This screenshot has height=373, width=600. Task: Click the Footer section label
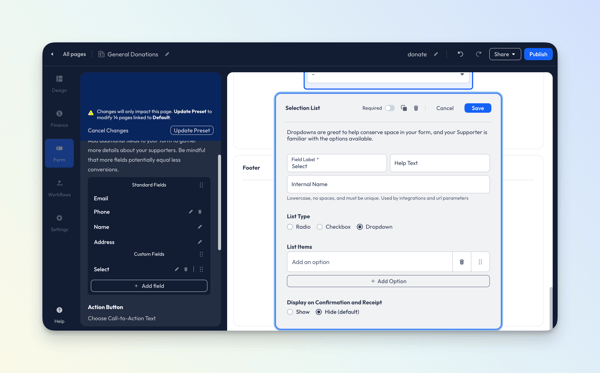pos(251,168)
